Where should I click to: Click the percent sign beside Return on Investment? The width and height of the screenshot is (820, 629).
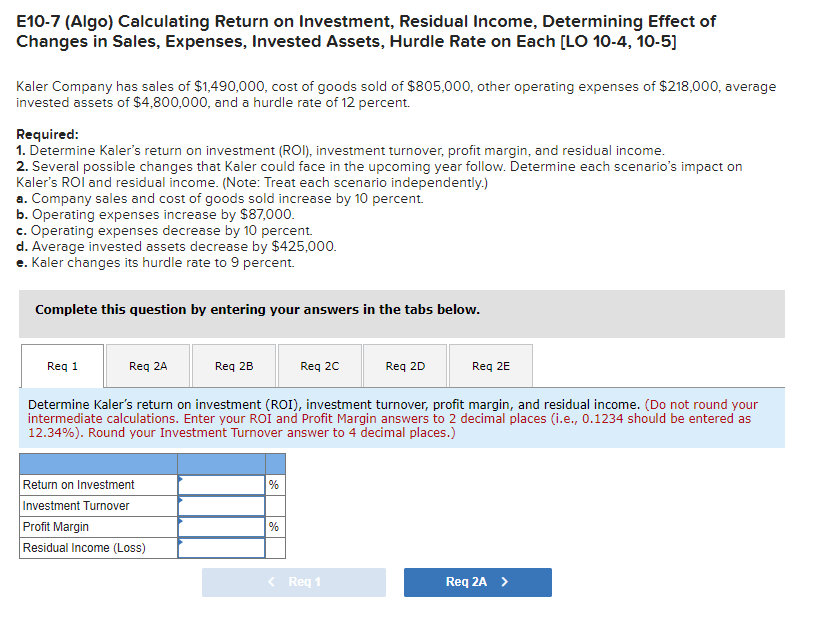coord(275,484)
